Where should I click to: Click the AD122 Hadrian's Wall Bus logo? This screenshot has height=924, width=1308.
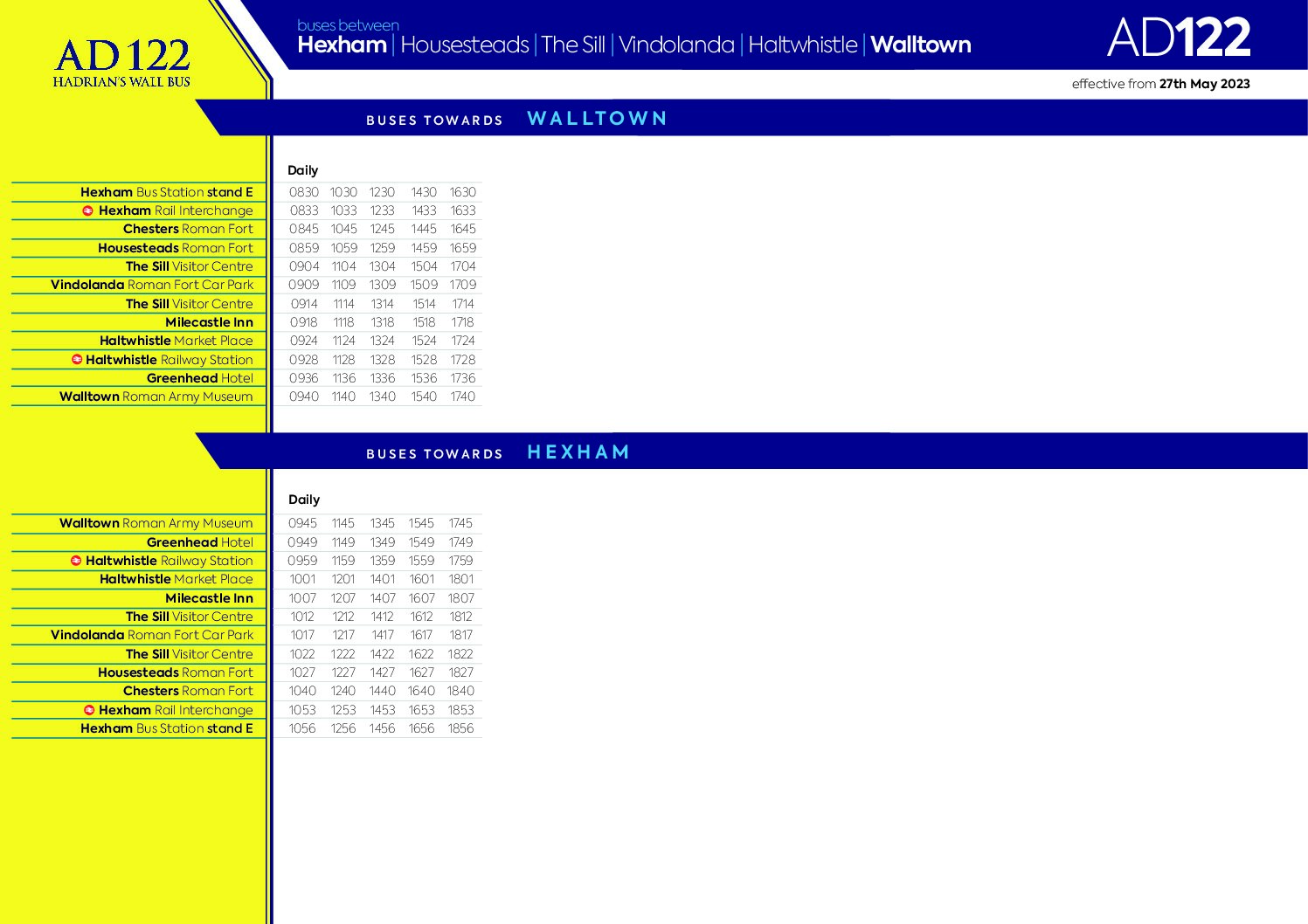click(121, 63)
